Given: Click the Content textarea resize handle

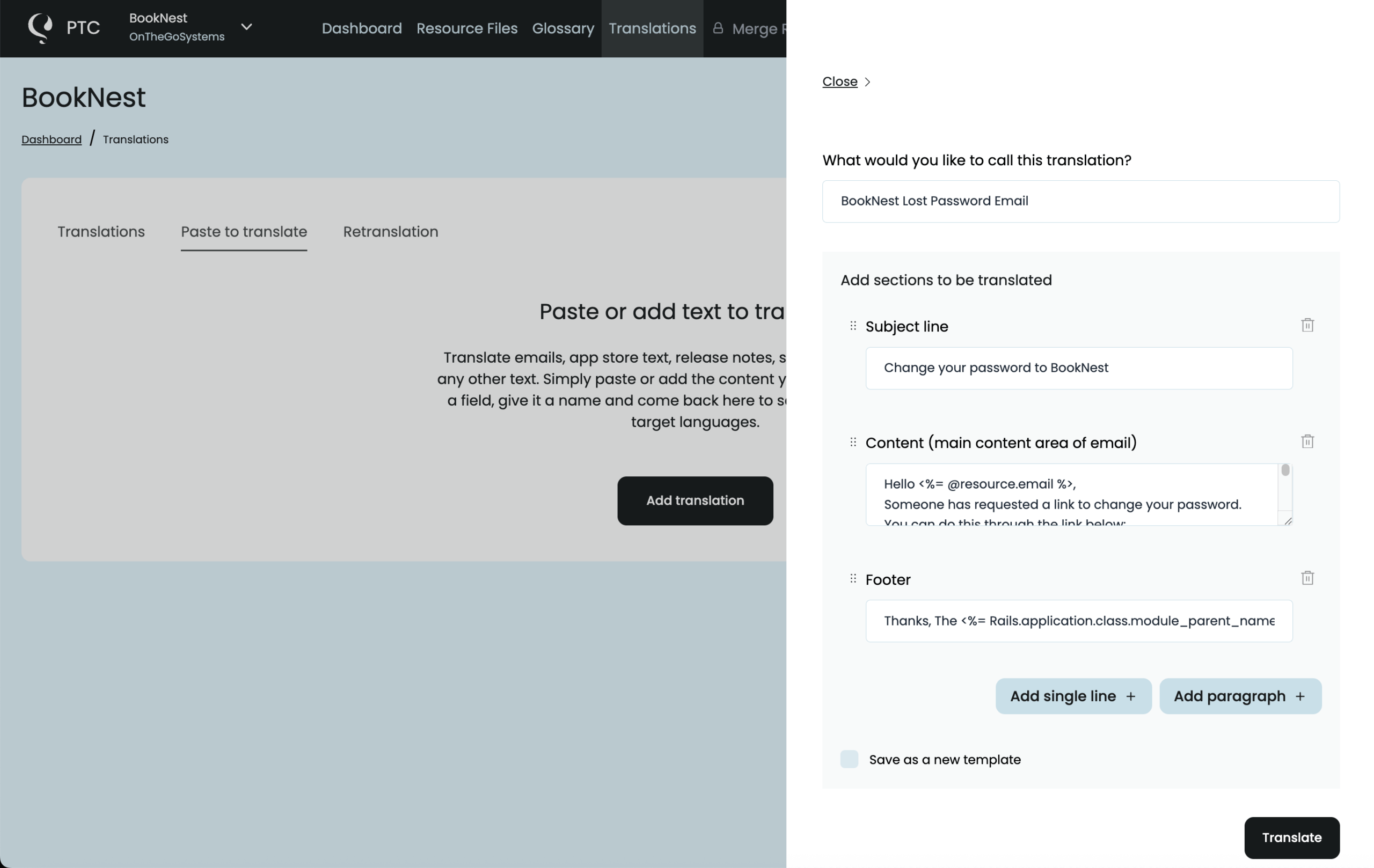Looking at the screenshot, I should point(1288,521).
